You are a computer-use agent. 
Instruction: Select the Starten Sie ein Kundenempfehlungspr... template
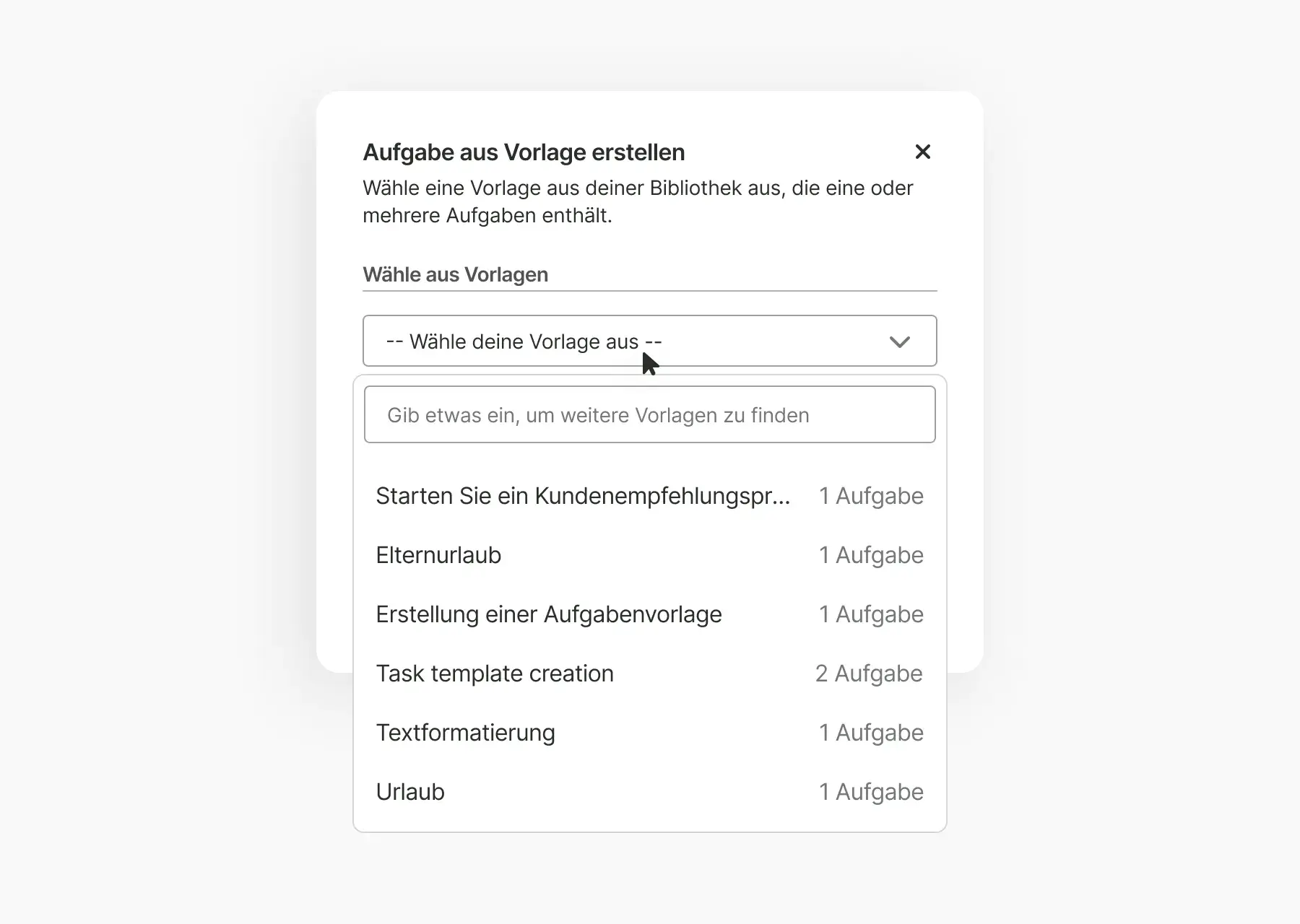583,496
